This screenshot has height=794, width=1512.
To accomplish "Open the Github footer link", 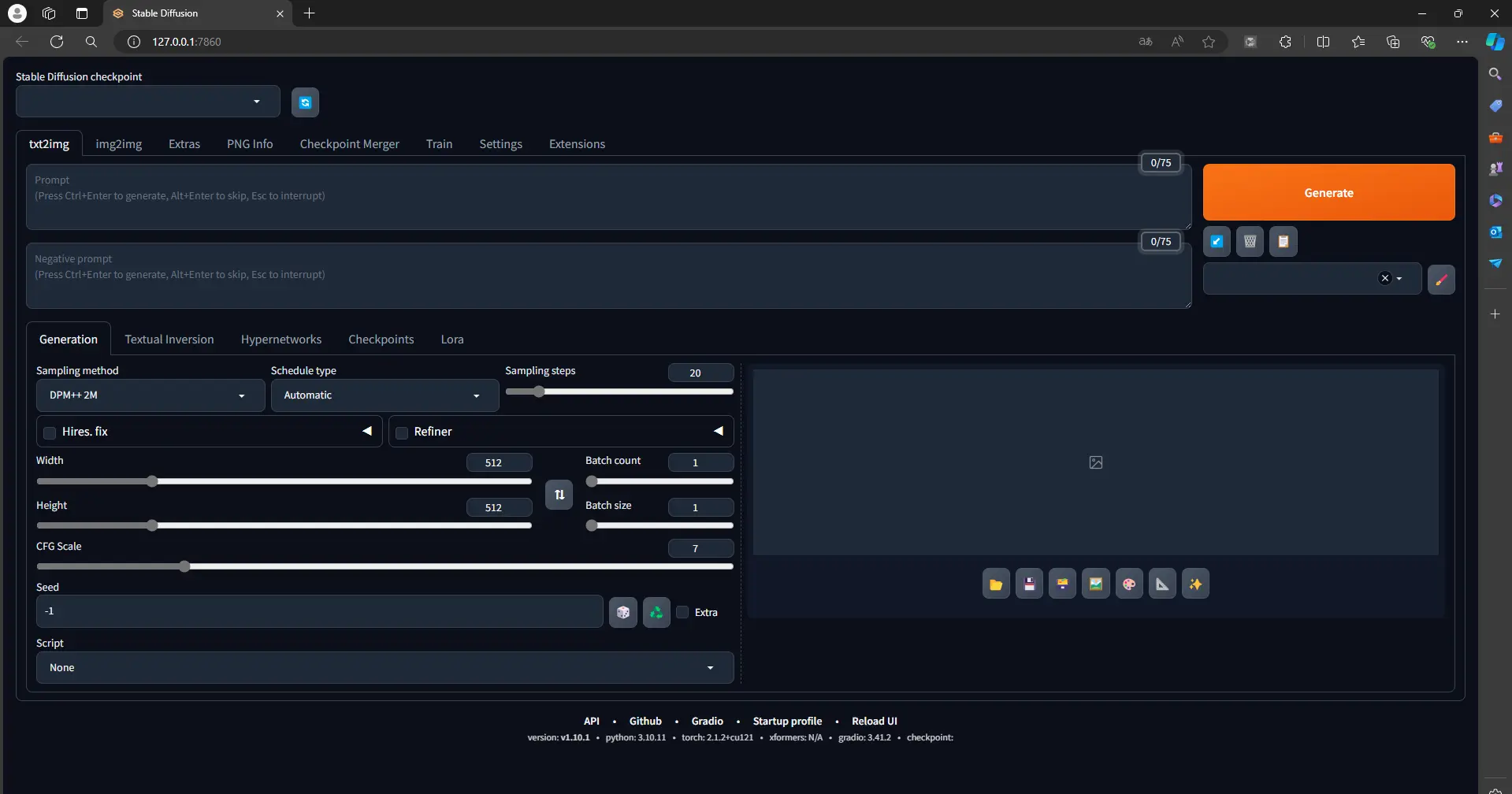I will click(x=645, y=722).
